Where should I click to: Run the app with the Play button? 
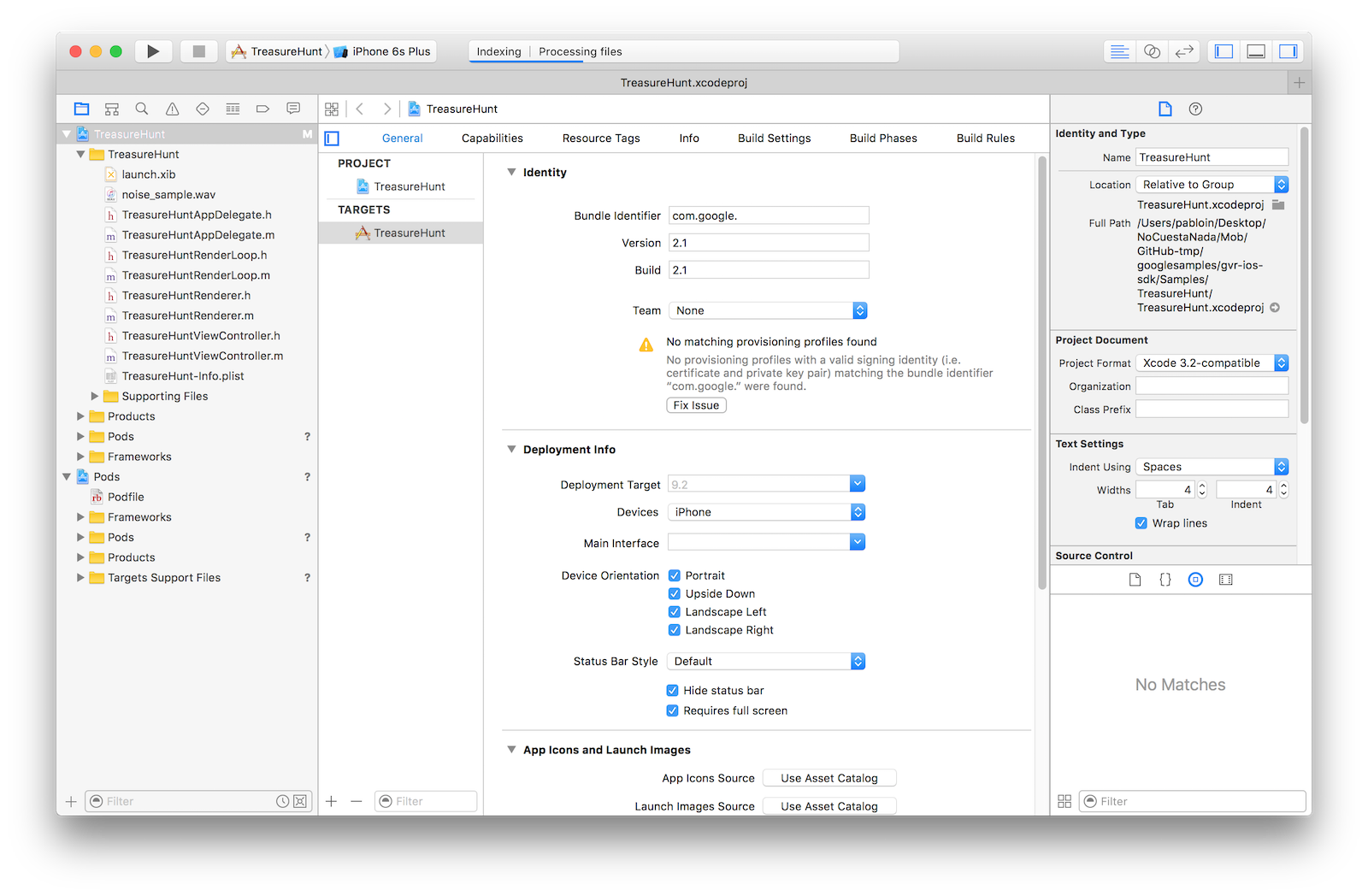pyautogui.click(x=153, y=51)
